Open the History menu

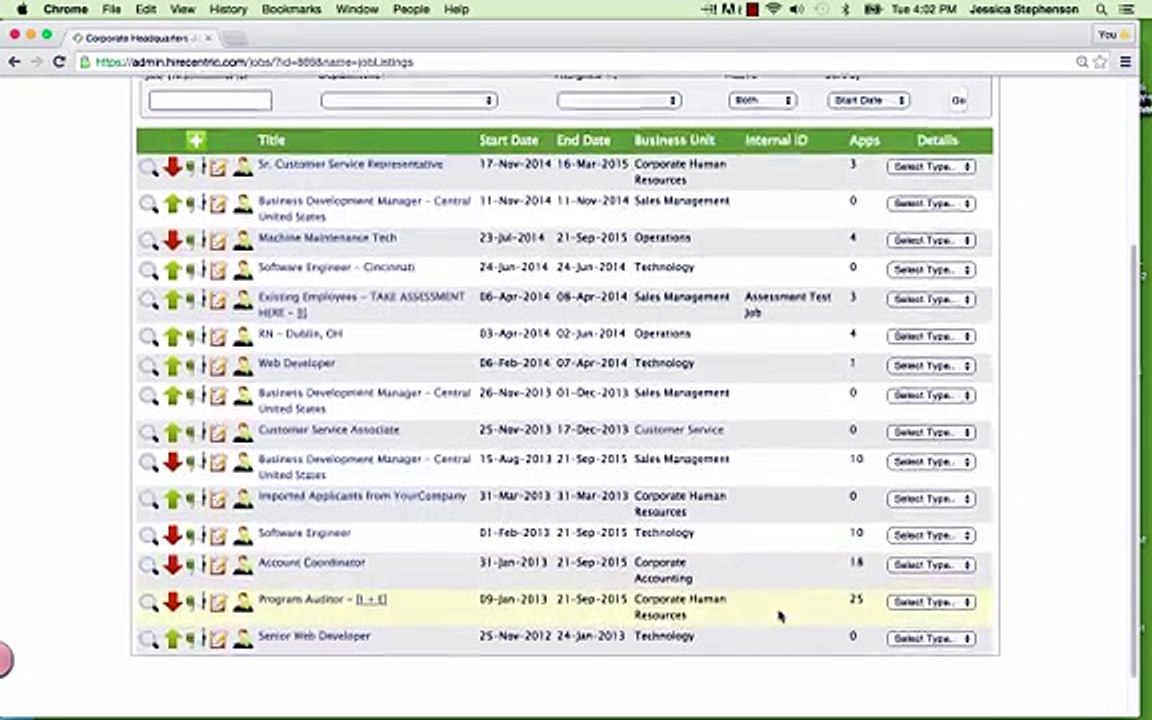click(x=228, y=10)
